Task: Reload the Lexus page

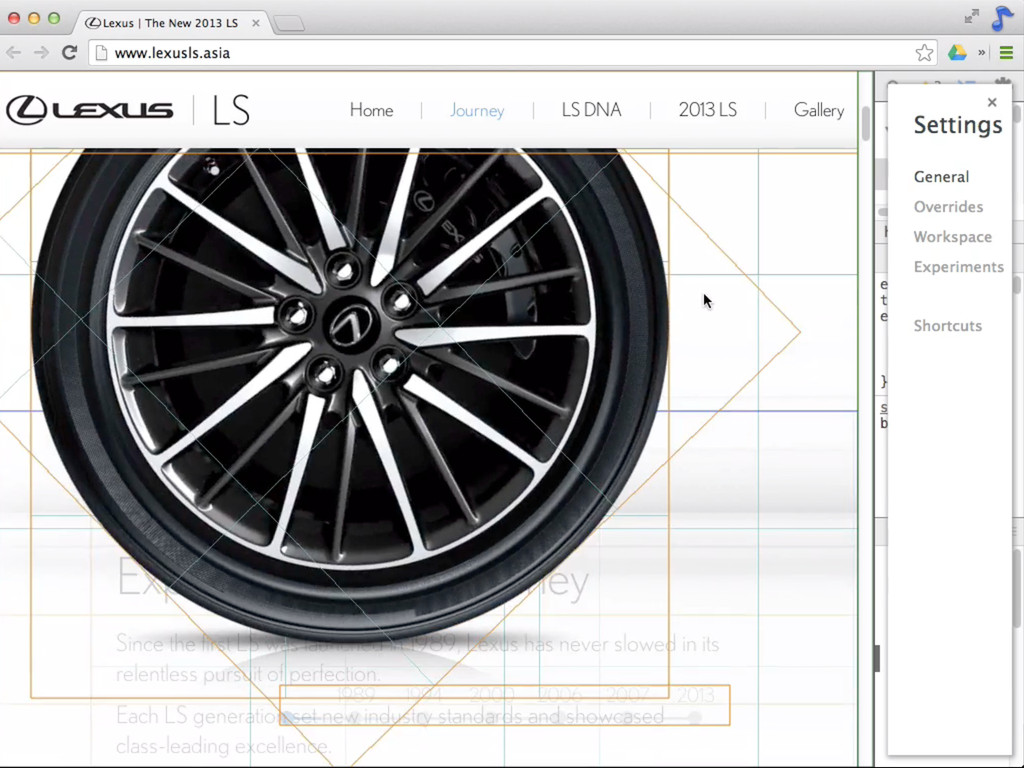Action: tap(69, 53)
